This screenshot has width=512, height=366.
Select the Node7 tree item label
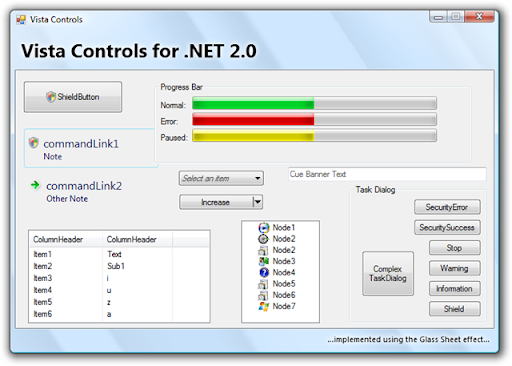284,306
